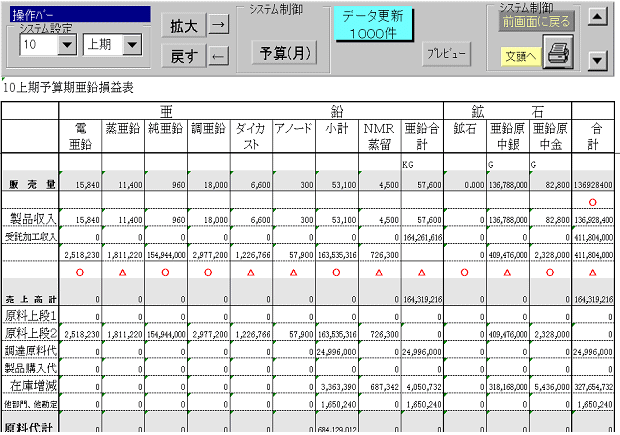The image size is (620, 435).
Task: Click the 他部門、他勘定 row label
Action: point(30,404)
